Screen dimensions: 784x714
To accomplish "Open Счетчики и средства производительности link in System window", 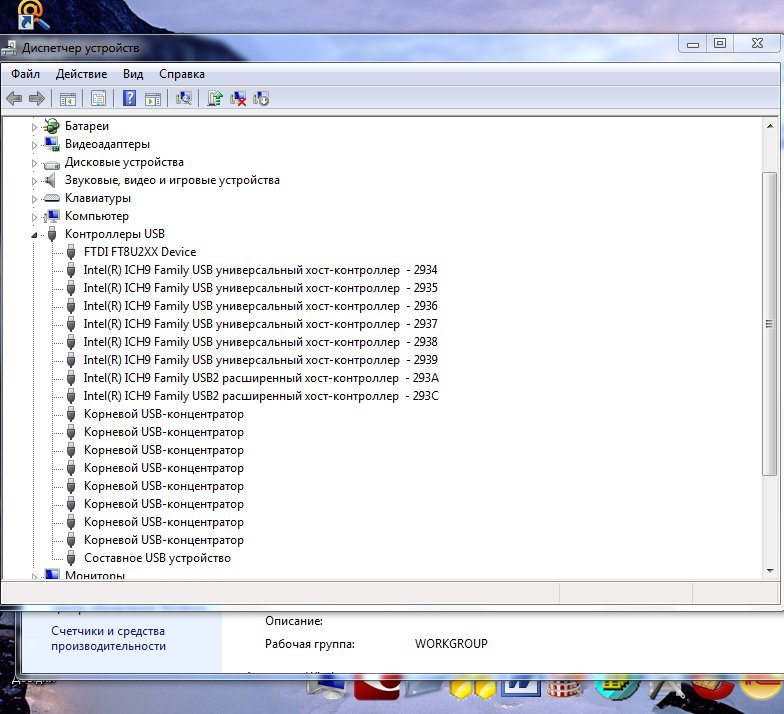I will (108, 638).
